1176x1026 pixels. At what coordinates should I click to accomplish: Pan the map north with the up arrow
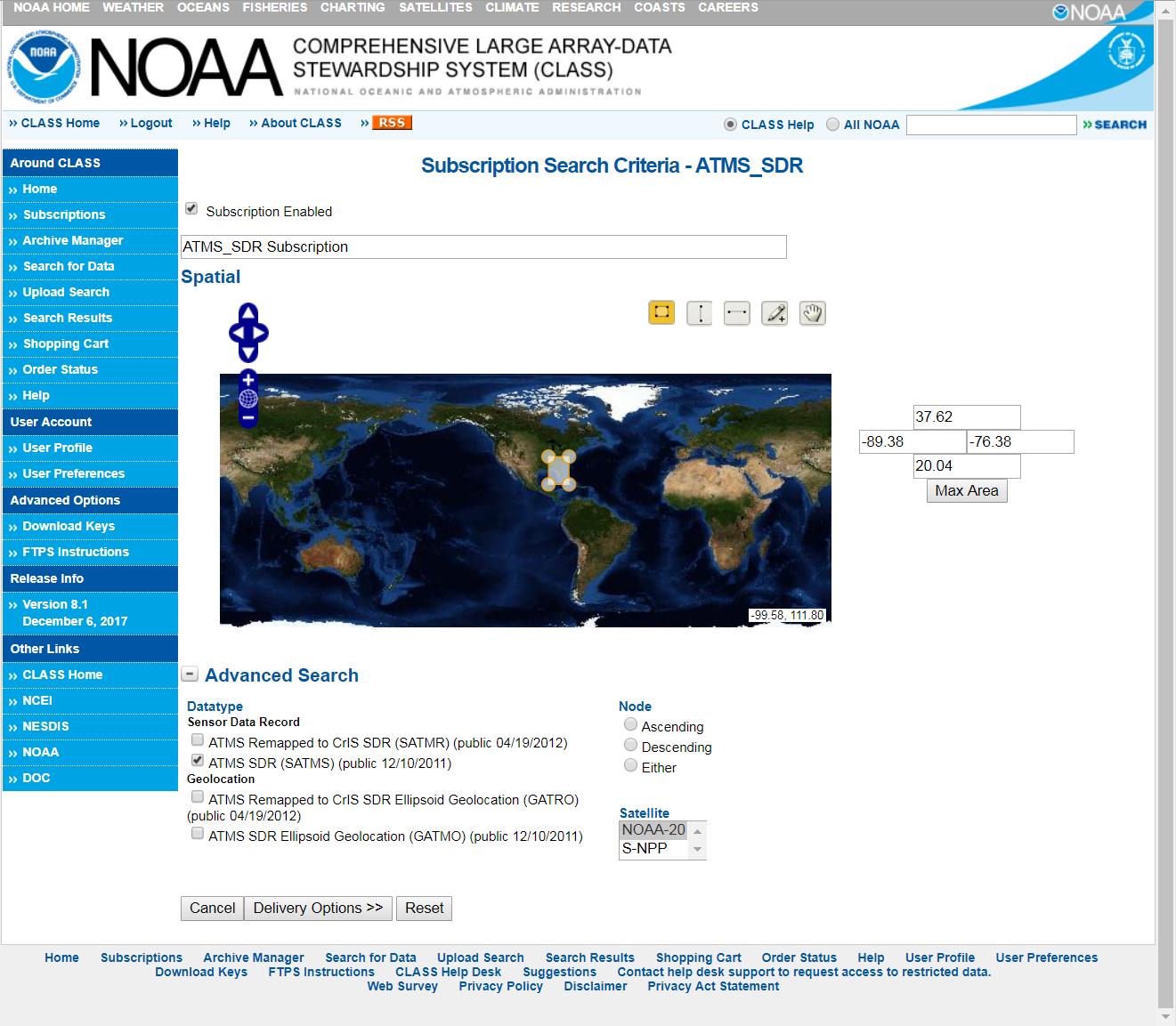[248, 312]
